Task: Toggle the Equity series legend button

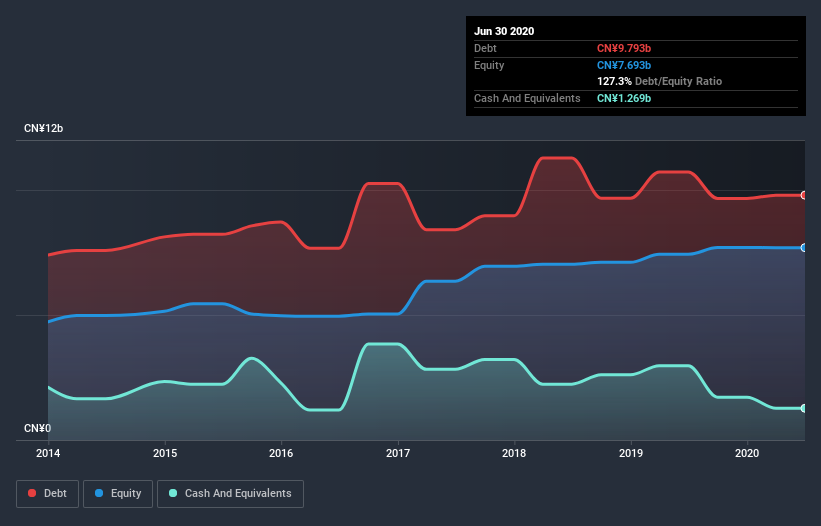Action: (x=118, y=494)
